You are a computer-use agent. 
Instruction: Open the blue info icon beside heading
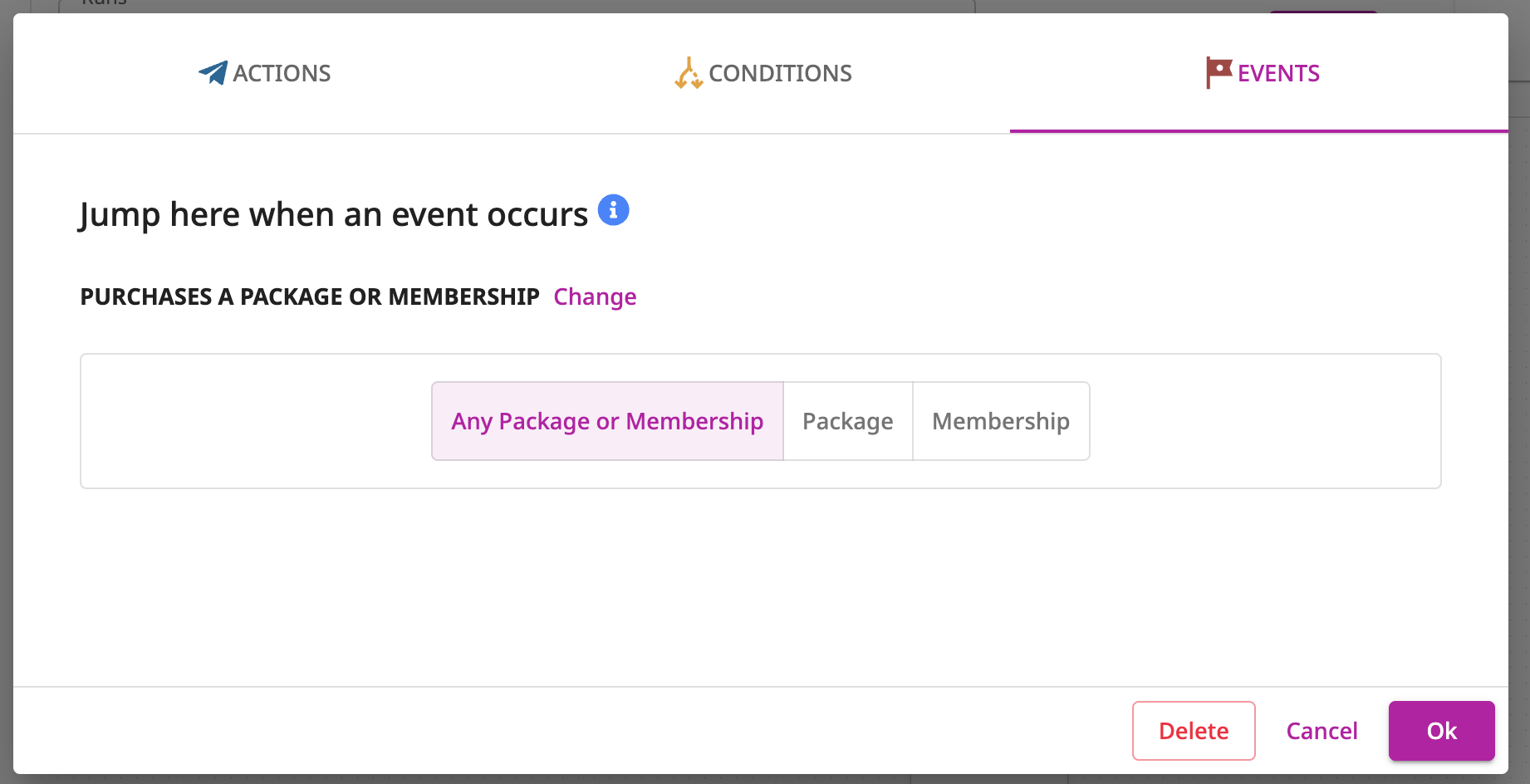(x=614, y=210)
